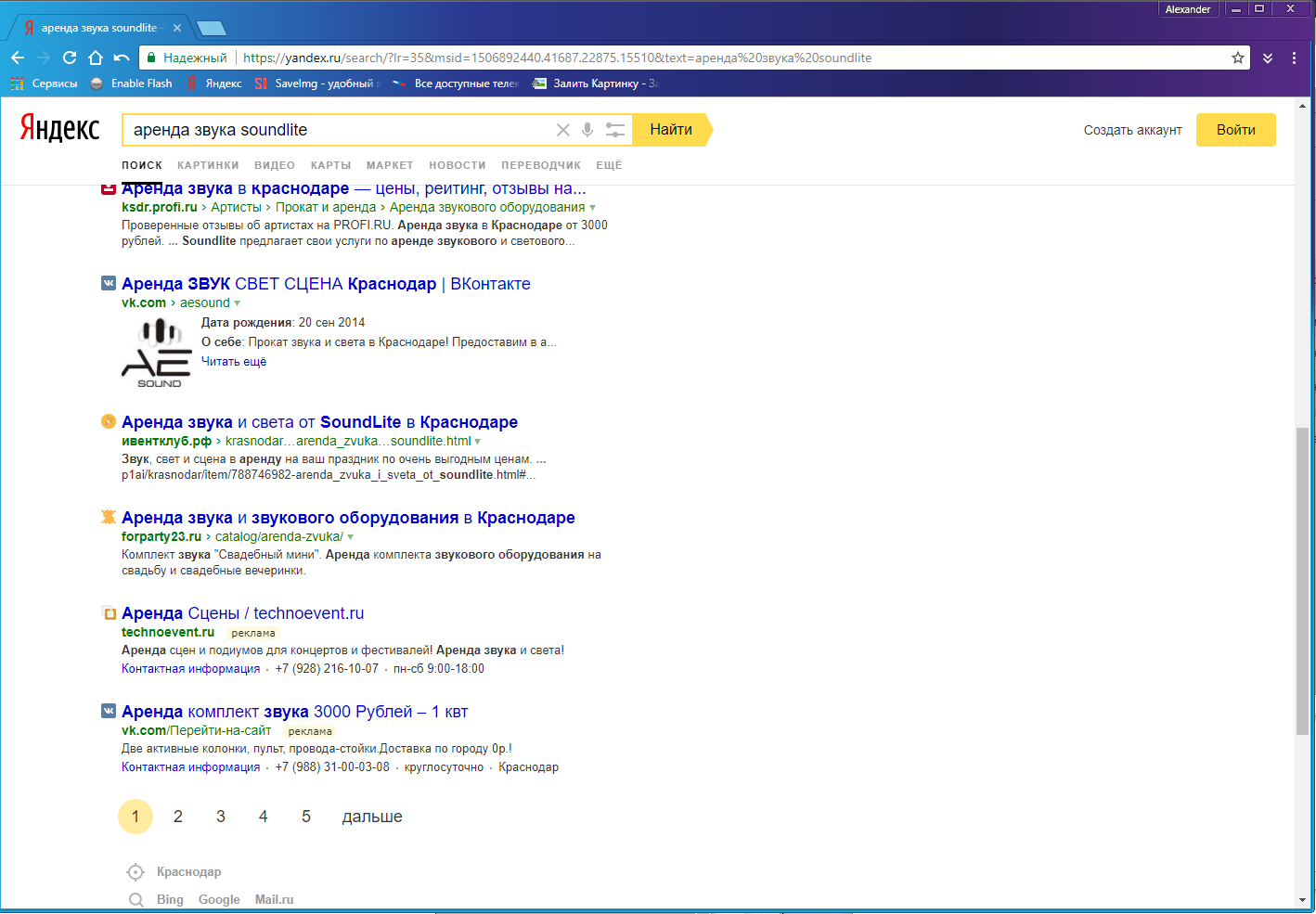Bookmark this page with the star icon
Image resolution: width=1316 pixels, height=914 pixels.
click(x=1238, y=58)
